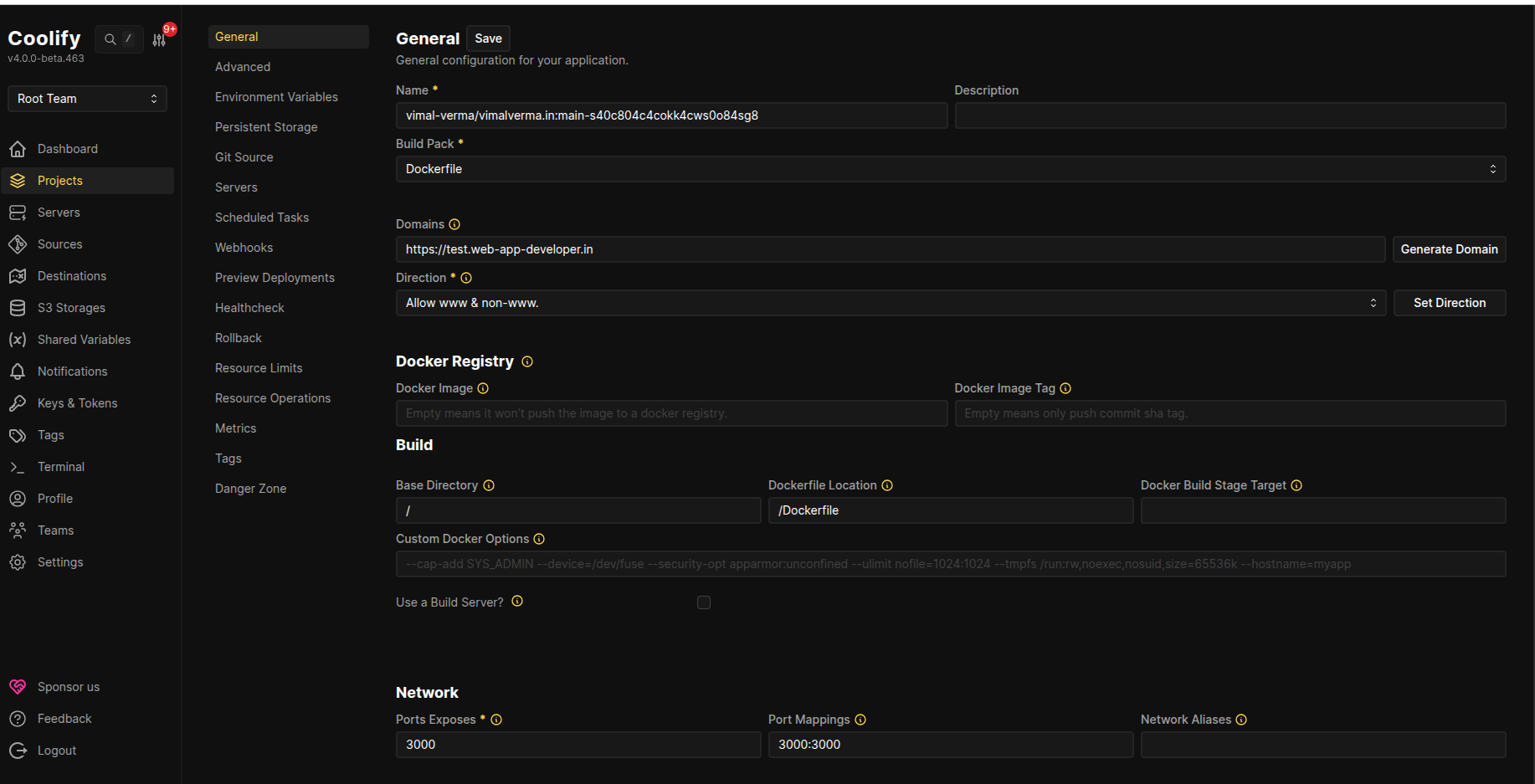Screen dimensions: 1535x784
Task: Open the Danger Zone section
Action: pyautogui.click(x=250, y=488)
